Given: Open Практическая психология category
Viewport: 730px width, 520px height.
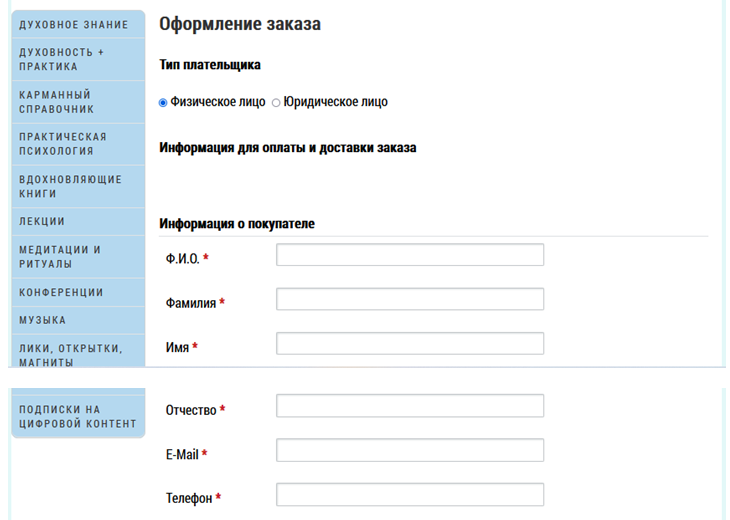Looking at the screenshot, I should [63, 144].
